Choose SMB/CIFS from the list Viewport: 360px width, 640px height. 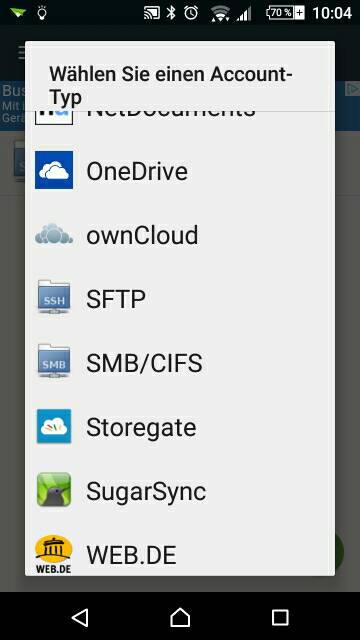180,362
